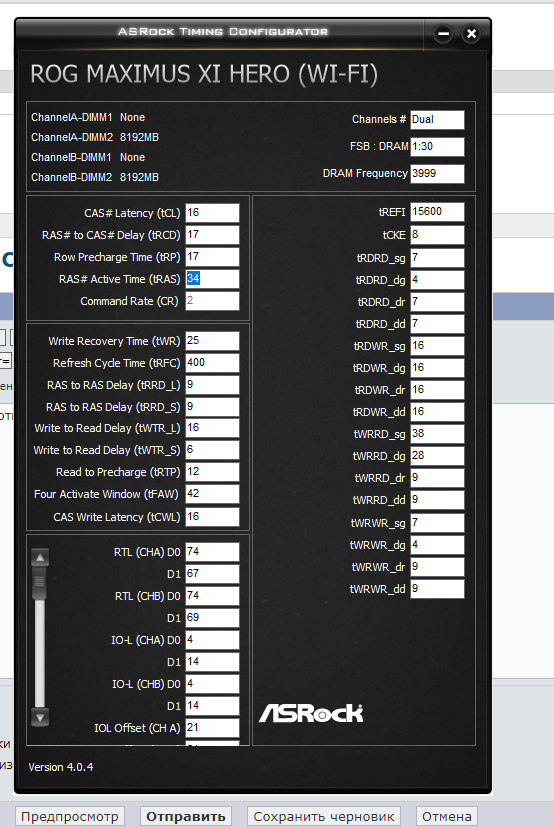This screenshot has width=554, height=828.
Task: Click the RTL (CHA) D1 field showing 67
Action: [x=212, y=574]
